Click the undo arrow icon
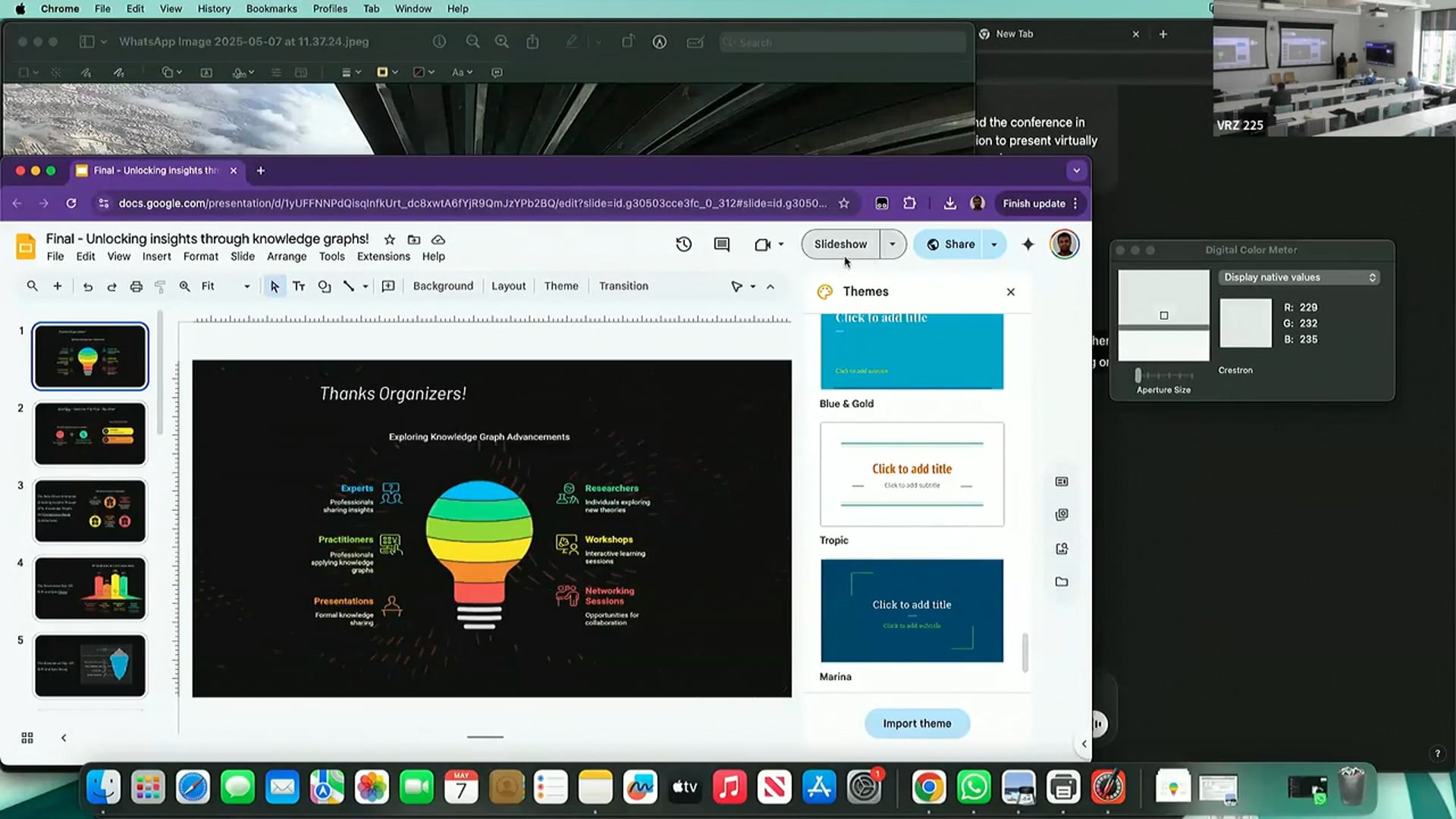Screen dimensions: 1456x819 [88, 287]
